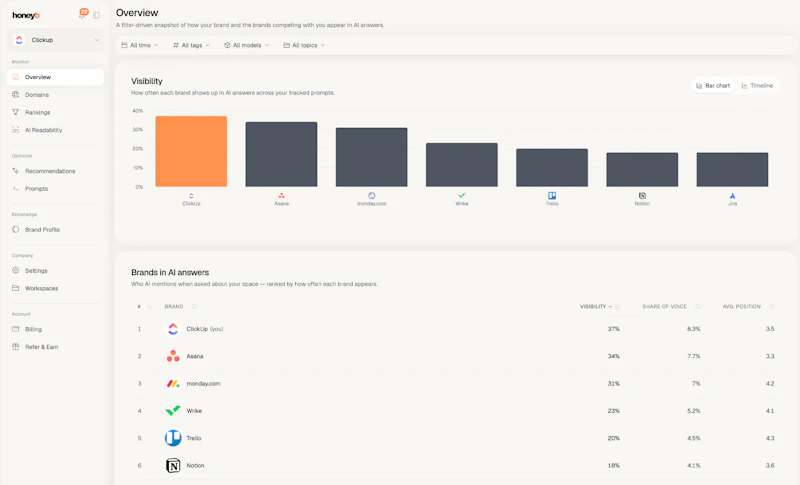Click the Brand Profile circle icon
Viewport: 800px width, 485px height.
pyautogui.click(x=15, y=229)
